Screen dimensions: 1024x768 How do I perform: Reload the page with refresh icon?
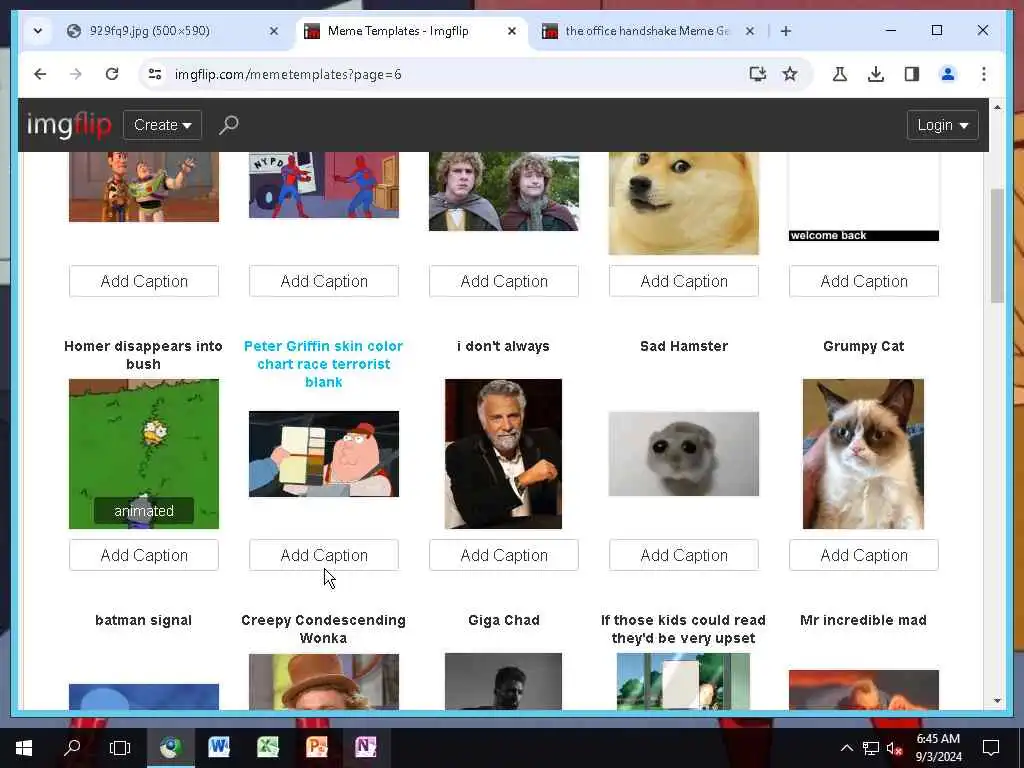112,74
